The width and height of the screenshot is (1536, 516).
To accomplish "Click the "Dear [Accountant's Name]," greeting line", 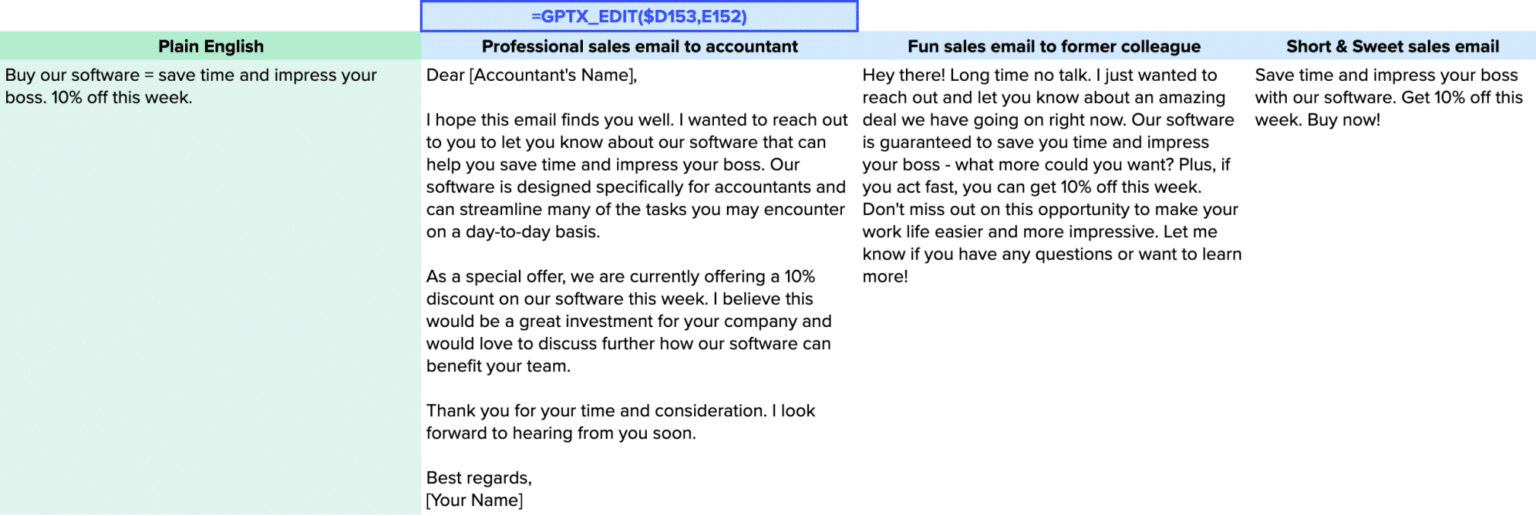I will [531, 76].
